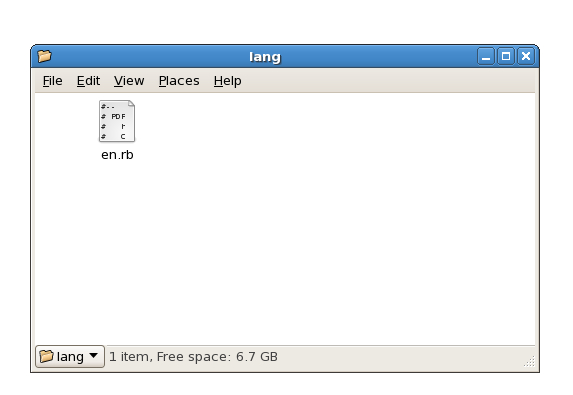Screen dimensions: 573x395
Task: Click the folder icon in the title bar
Action: (x=45, y=56)
